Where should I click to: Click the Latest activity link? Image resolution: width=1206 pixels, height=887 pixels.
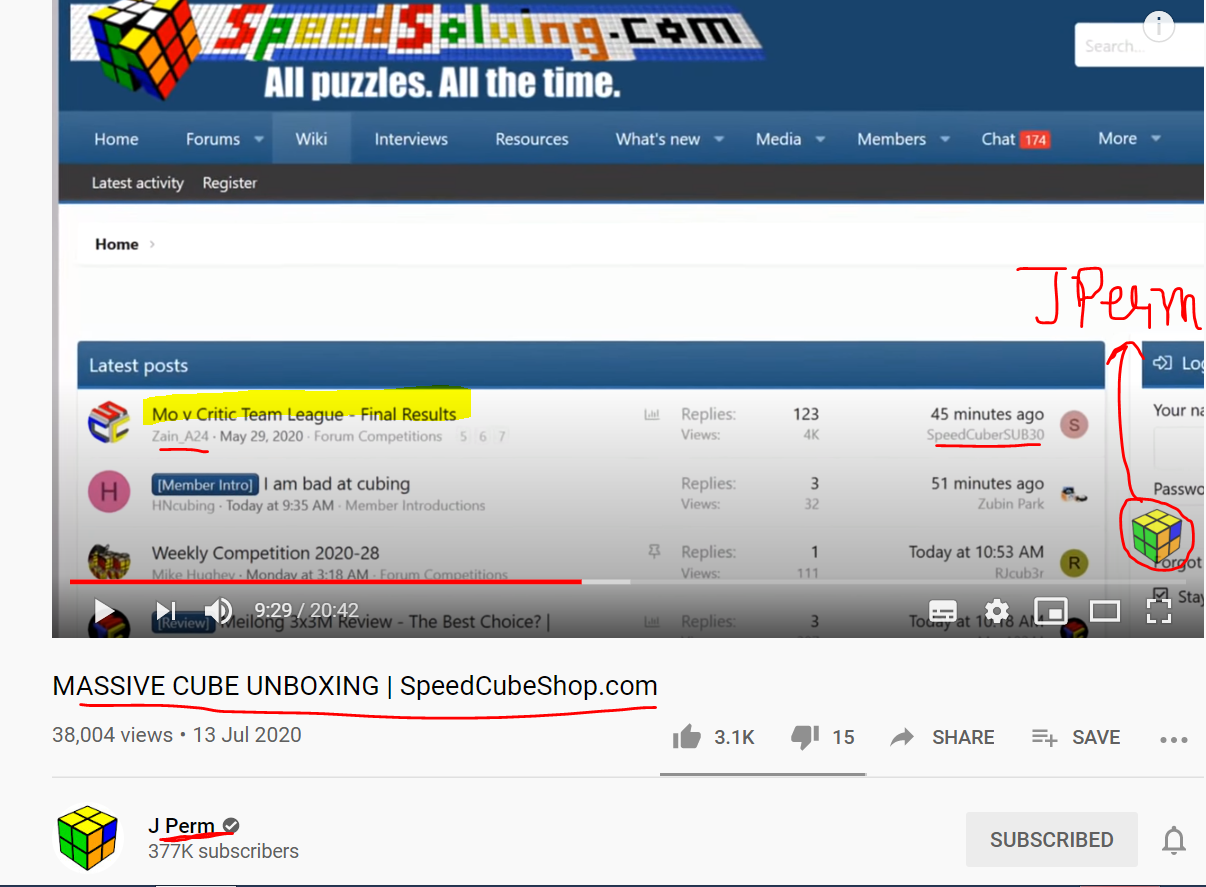(138, 183)
